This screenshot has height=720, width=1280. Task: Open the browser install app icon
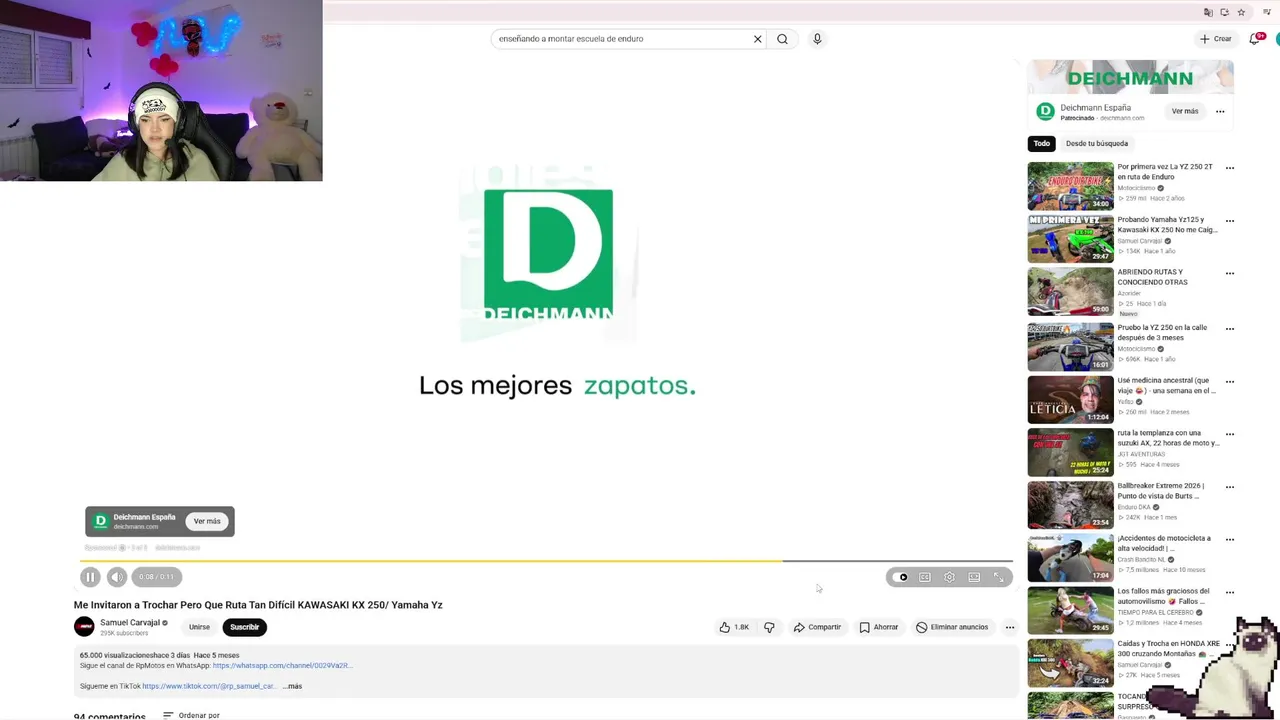1224,12
